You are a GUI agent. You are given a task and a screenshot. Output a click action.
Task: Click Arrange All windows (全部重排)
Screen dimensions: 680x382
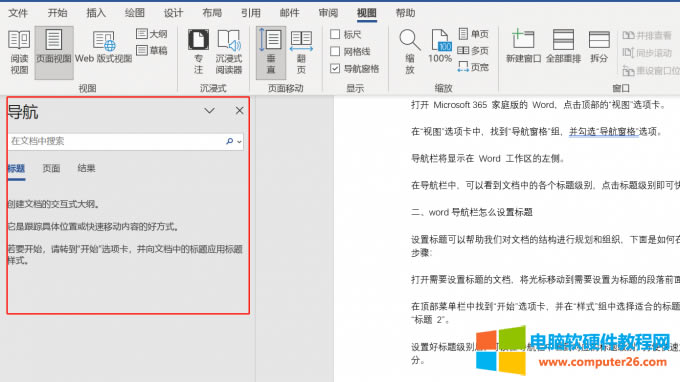click(563, 46)
